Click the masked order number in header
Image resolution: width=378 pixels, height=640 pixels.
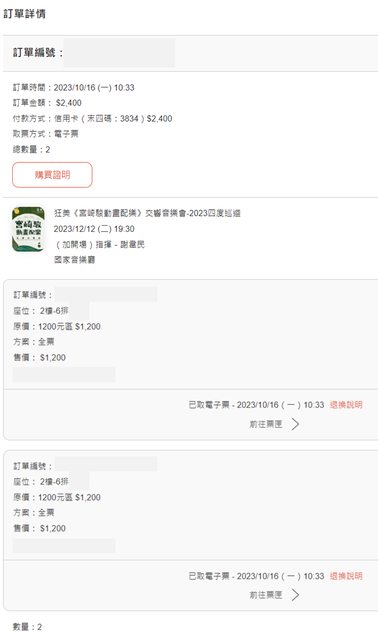[119, 53]
